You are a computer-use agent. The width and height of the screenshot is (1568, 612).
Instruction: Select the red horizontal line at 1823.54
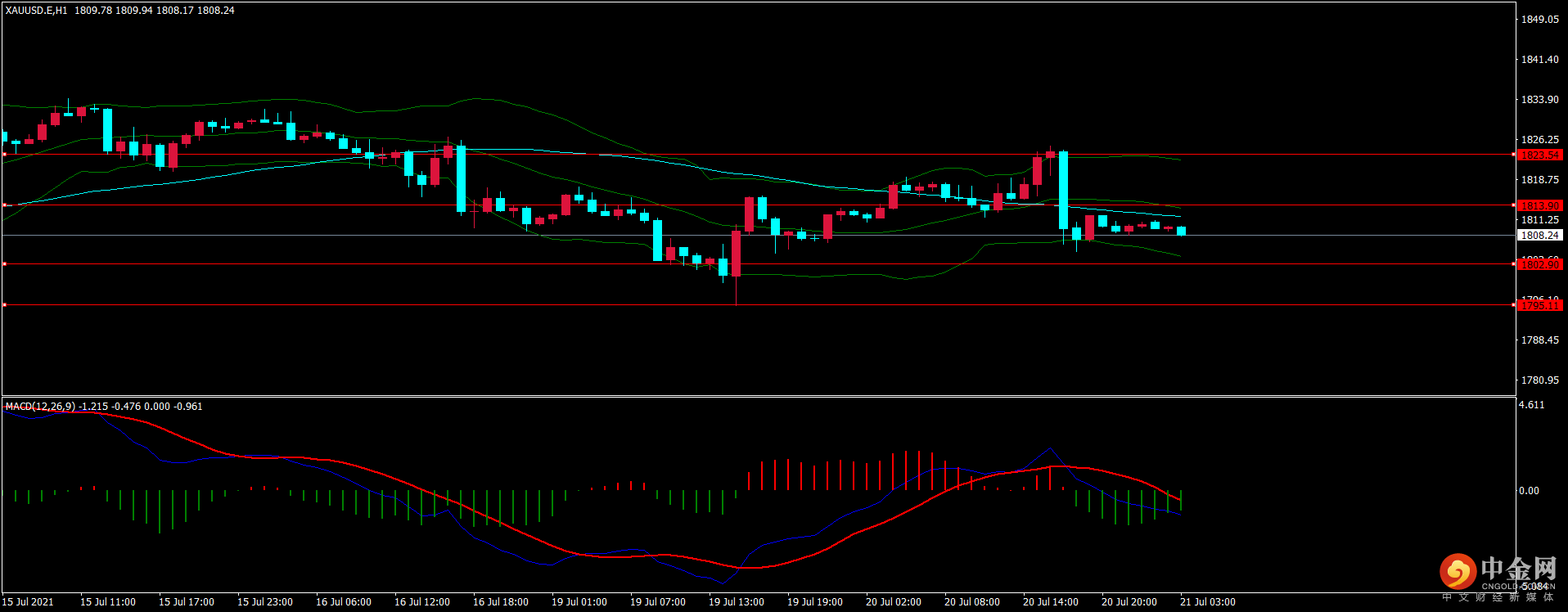[758, 154]
